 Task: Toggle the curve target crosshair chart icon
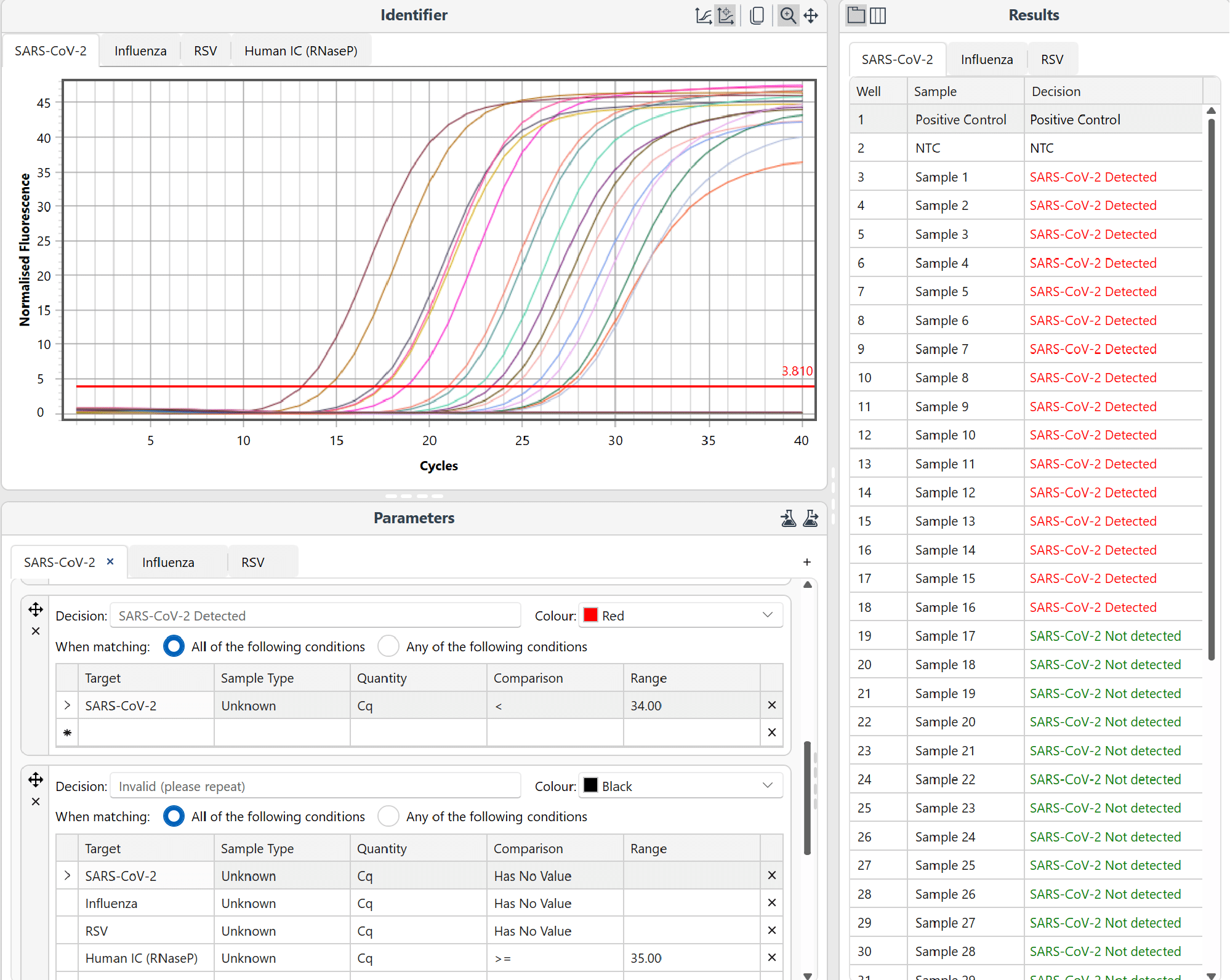(x=726, y=15)
